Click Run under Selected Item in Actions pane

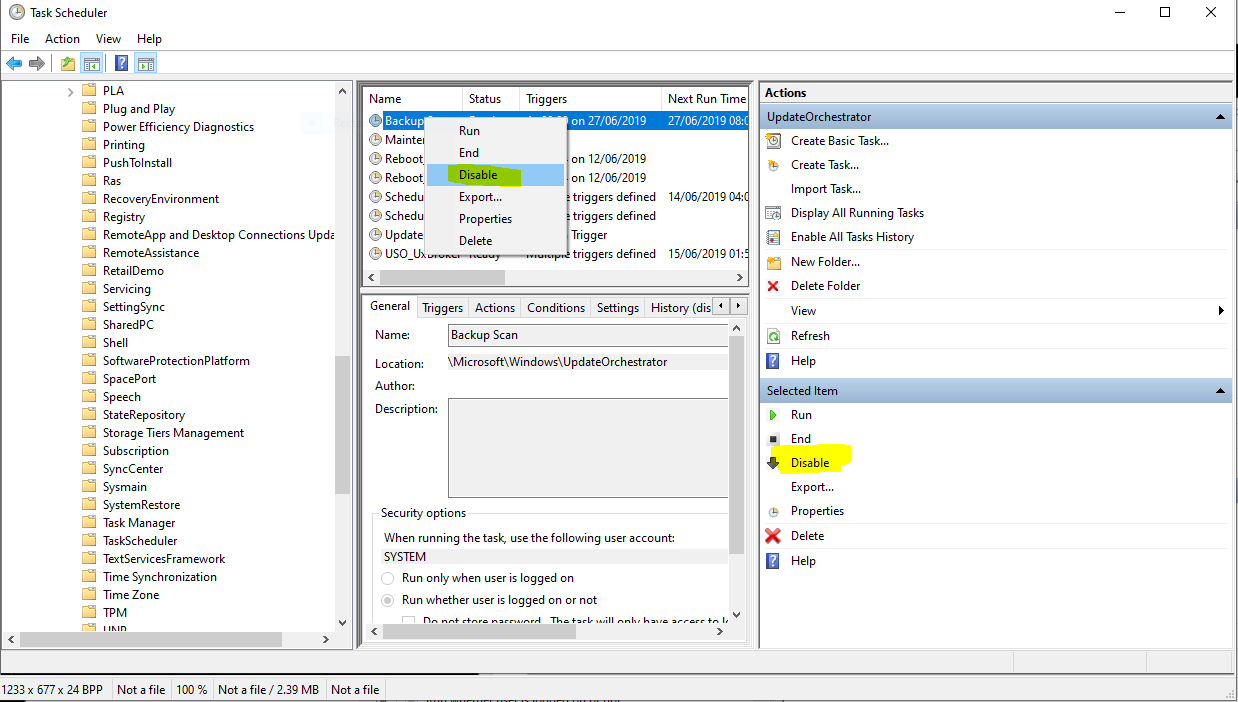point(801,415)
